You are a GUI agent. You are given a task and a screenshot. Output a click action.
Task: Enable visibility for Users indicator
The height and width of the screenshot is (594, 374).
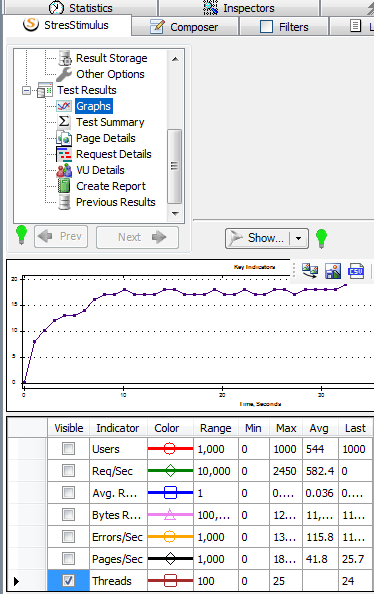[69, 449]
